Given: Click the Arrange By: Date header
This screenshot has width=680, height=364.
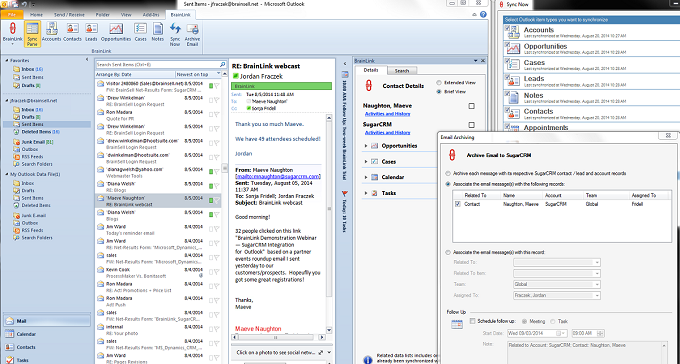Looking at the screenshot, I should tap(135, 74).
